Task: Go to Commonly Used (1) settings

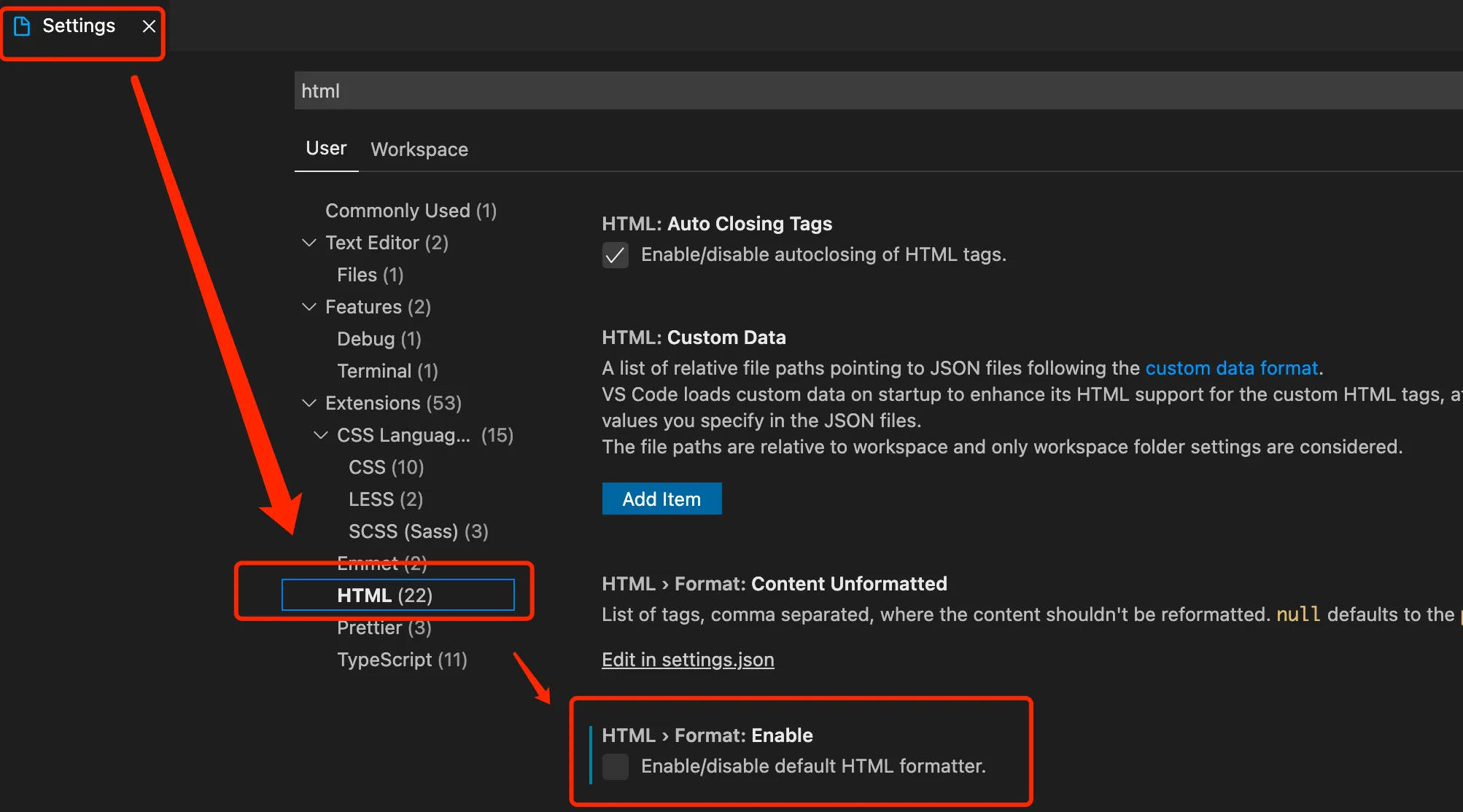Action: pos(411,211)
